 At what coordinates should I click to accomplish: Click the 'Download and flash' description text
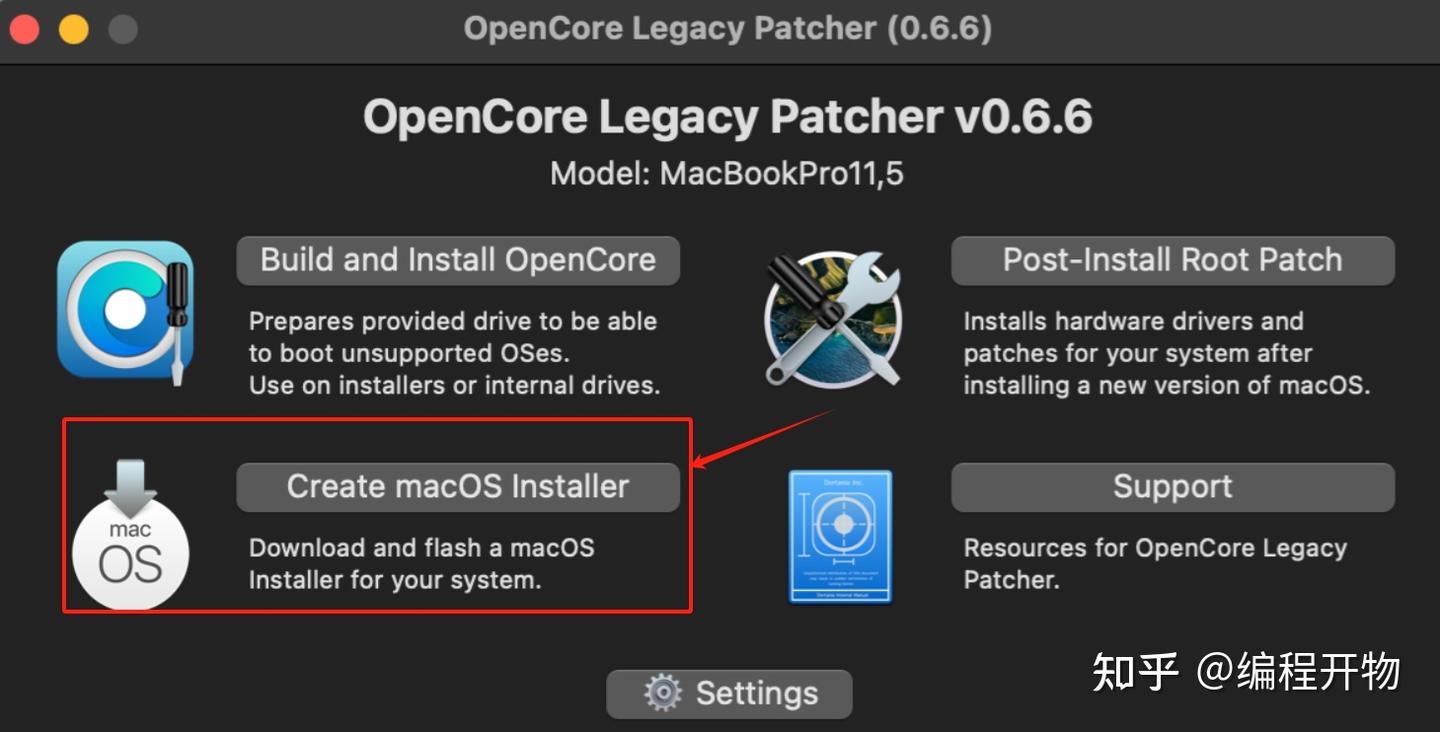tap(421, 564)
